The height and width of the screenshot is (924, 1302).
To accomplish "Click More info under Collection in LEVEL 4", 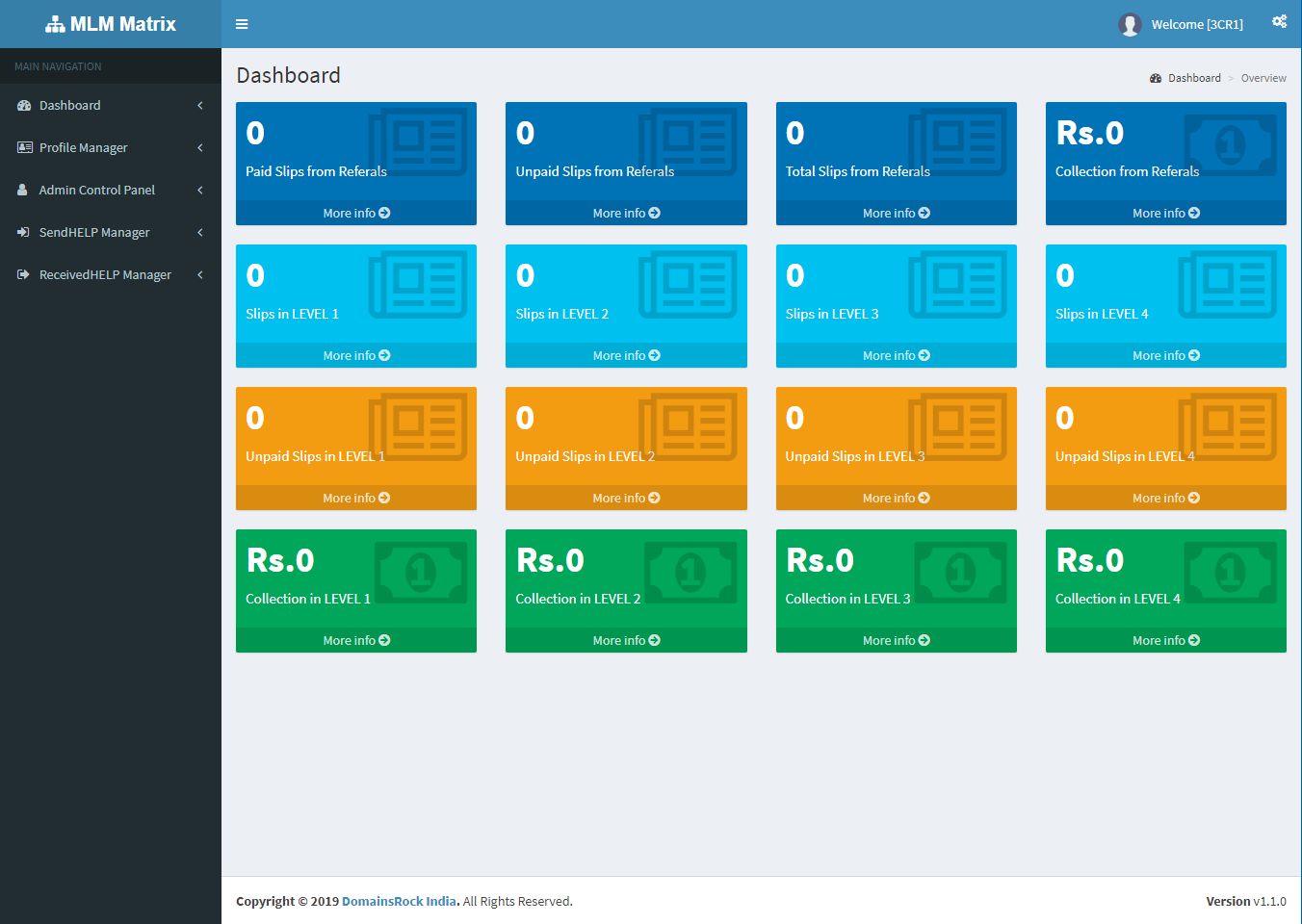I will pyautogui.click(x=1165, y=640).
